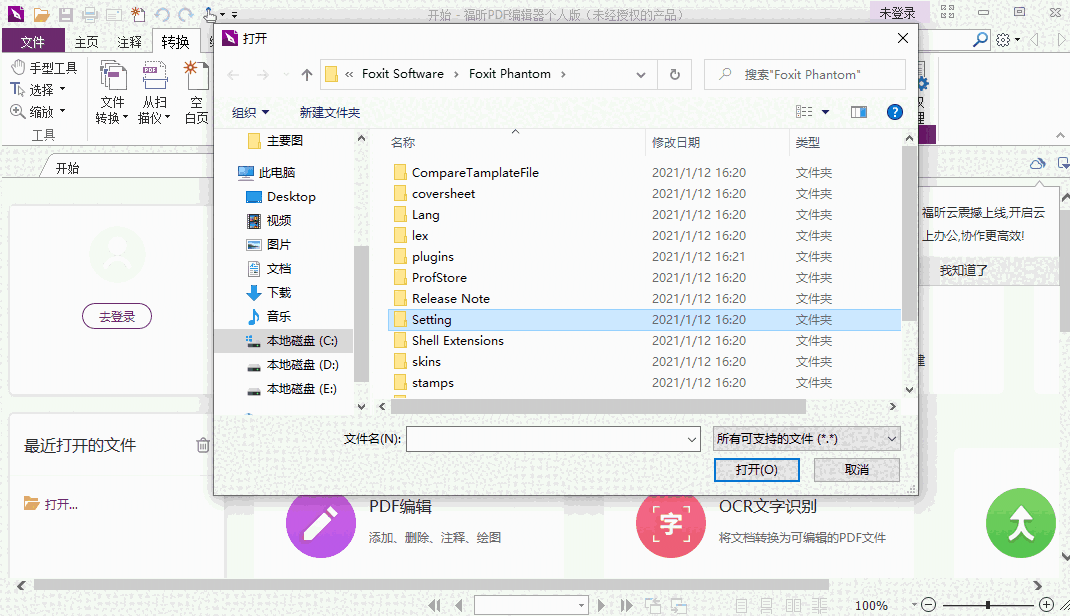Click the zoom slider in the status bar

[988, 605]
